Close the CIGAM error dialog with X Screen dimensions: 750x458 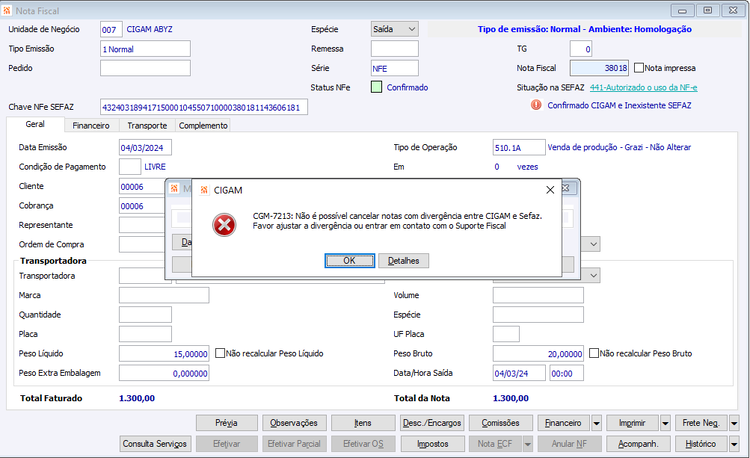click(550, 190)
